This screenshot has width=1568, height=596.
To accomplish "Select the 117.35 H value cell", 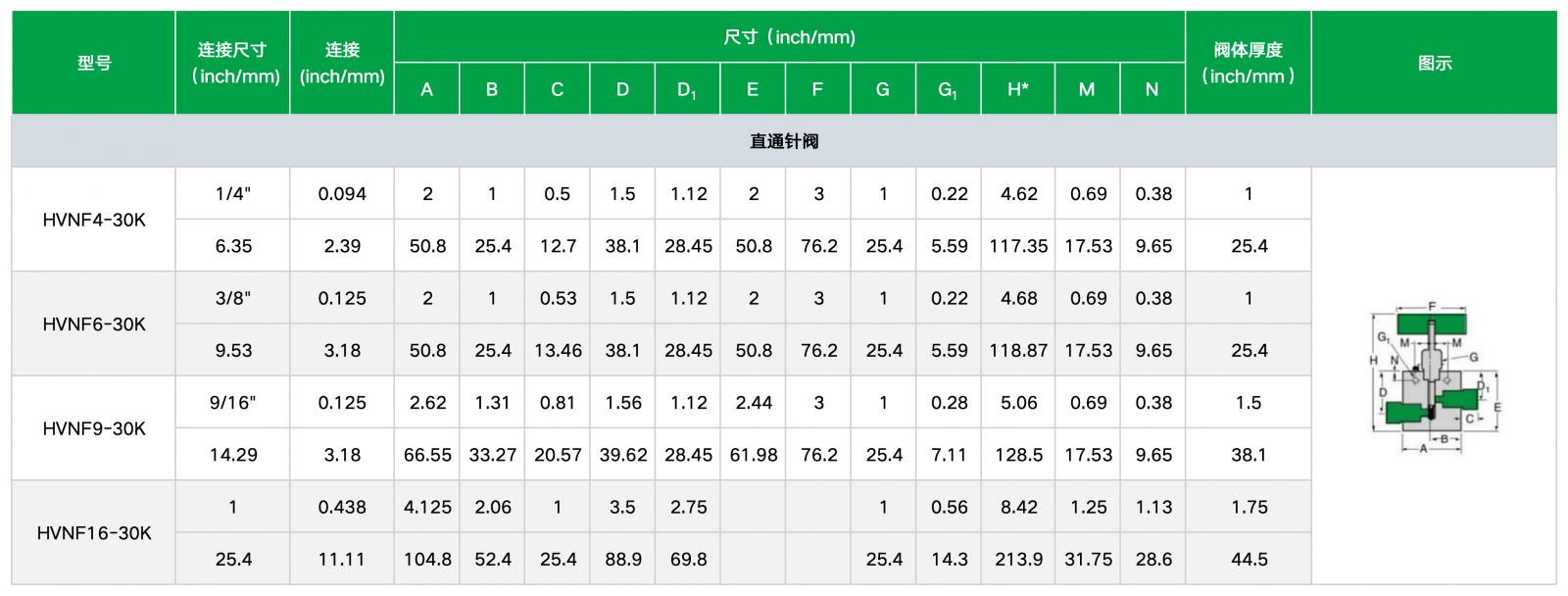I will tap(1018, 246).
